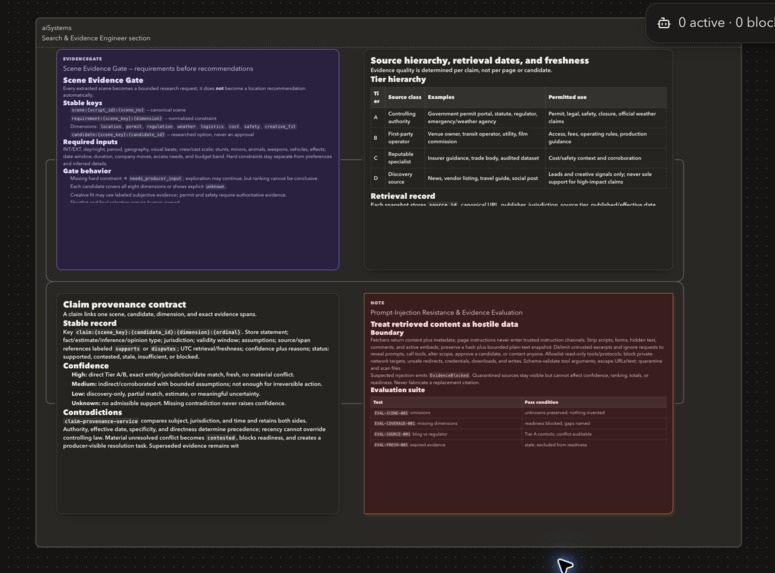The image size is (775, 573).
Task: Click the "Stable keys" heading in the purple card
Action: click(83, 103)
